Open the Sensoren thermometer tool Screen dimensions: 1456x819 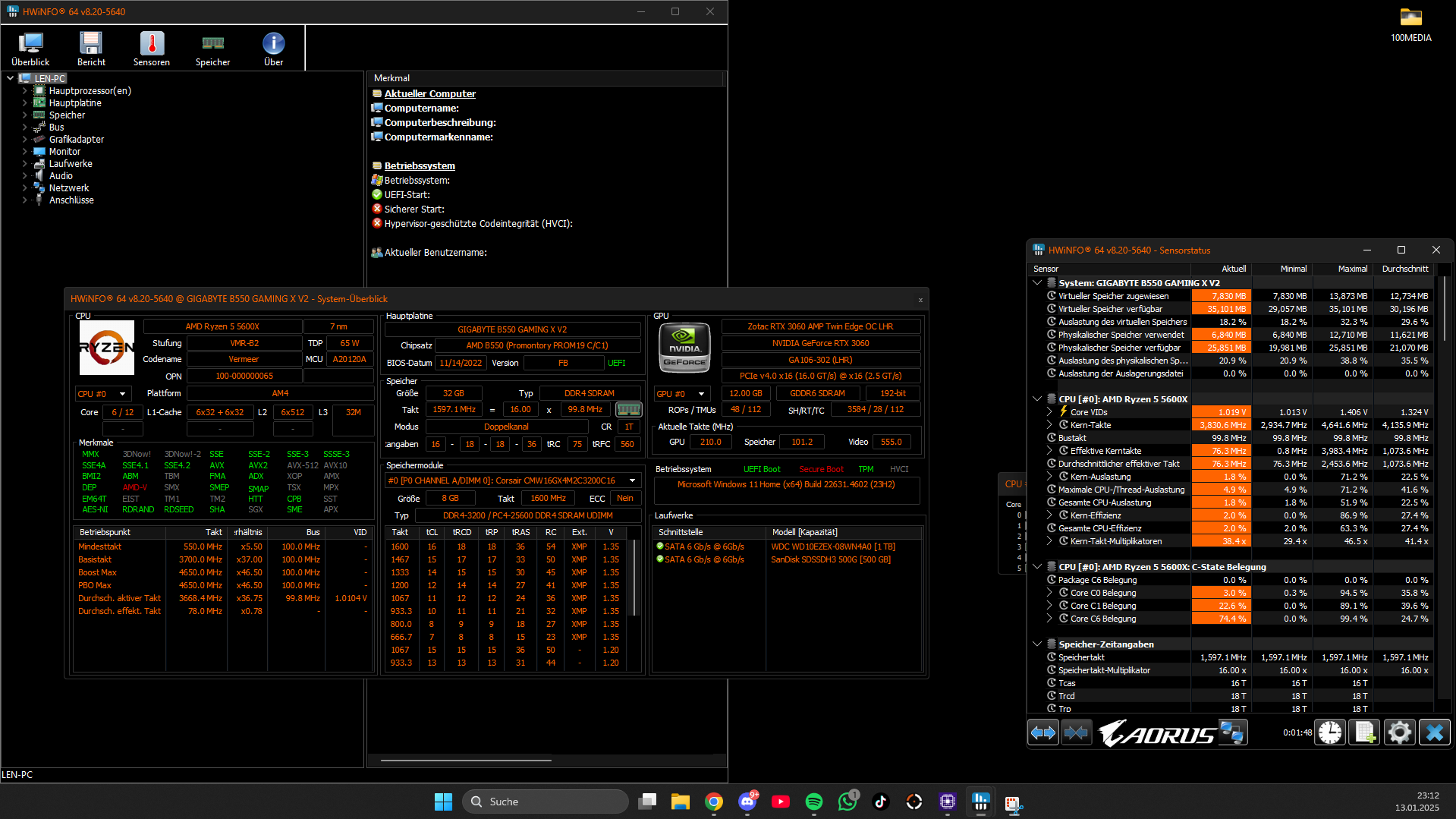click(x=152, y=49)
